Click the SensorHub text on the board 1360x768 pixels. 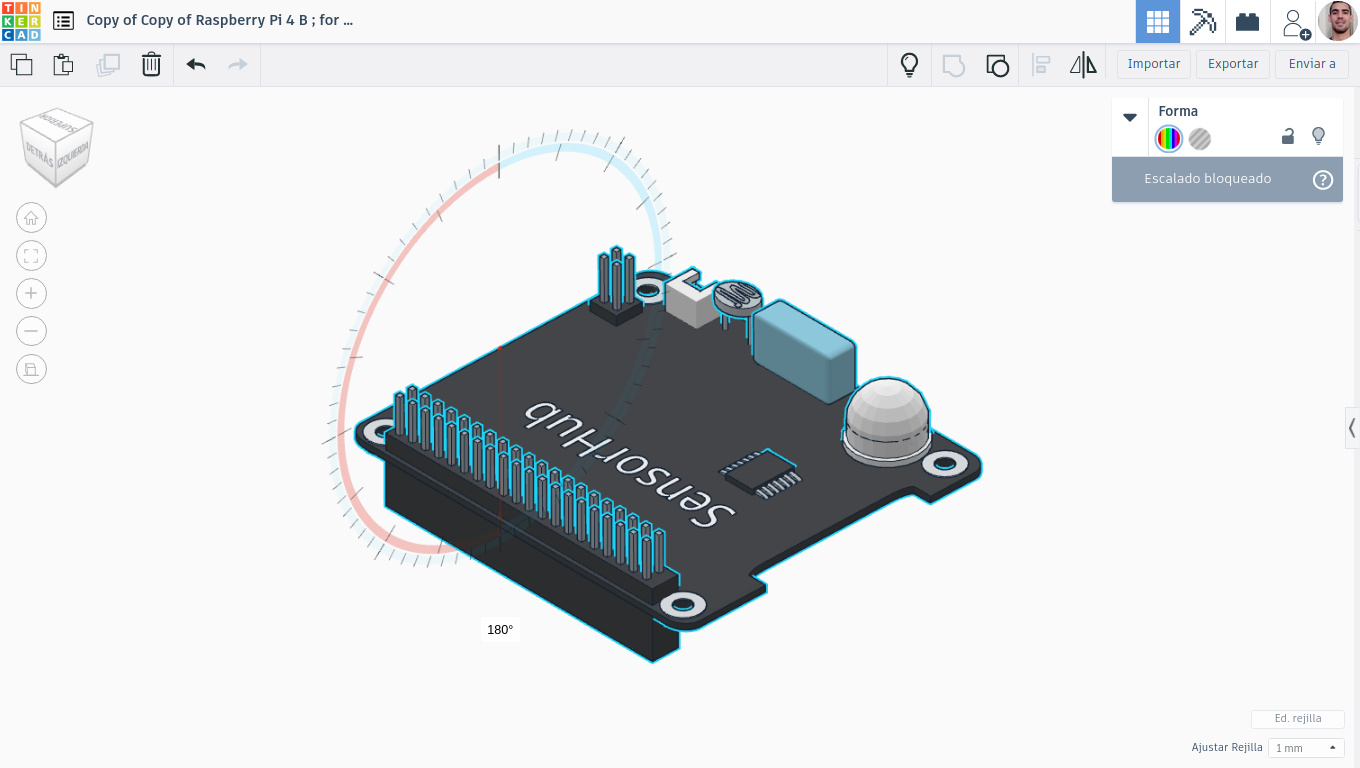point(630,463)
